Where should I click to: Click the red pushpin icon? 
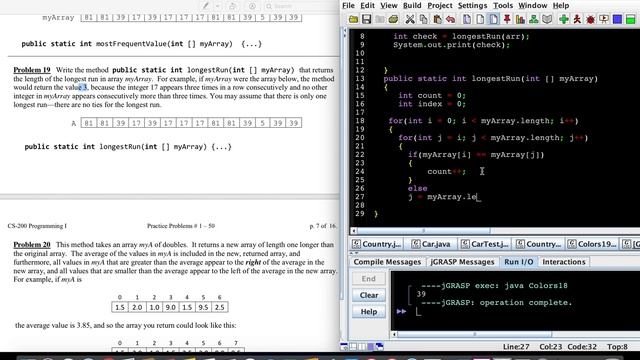[x=507, y=19]
